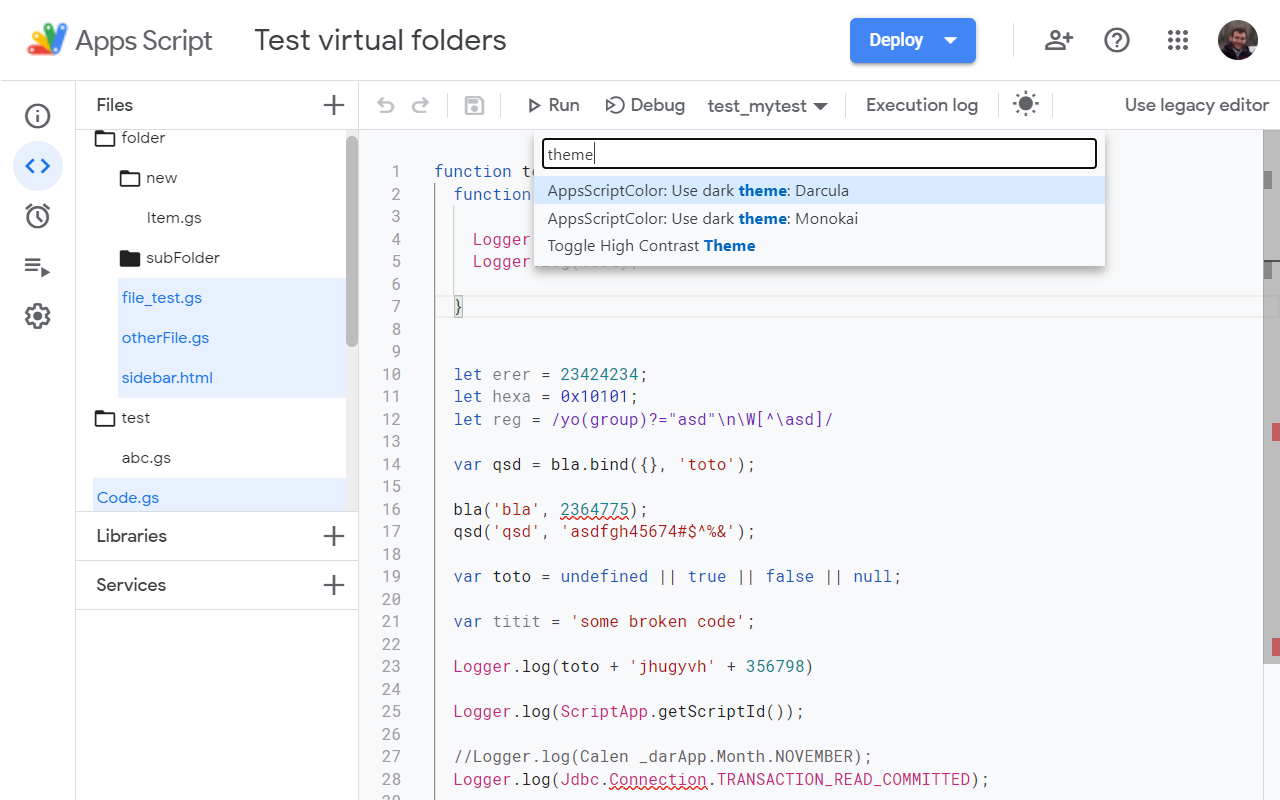The width and height of the screenshot is (1280, 800).
Task: Run the selected function
Action: [x=553, y=104]
